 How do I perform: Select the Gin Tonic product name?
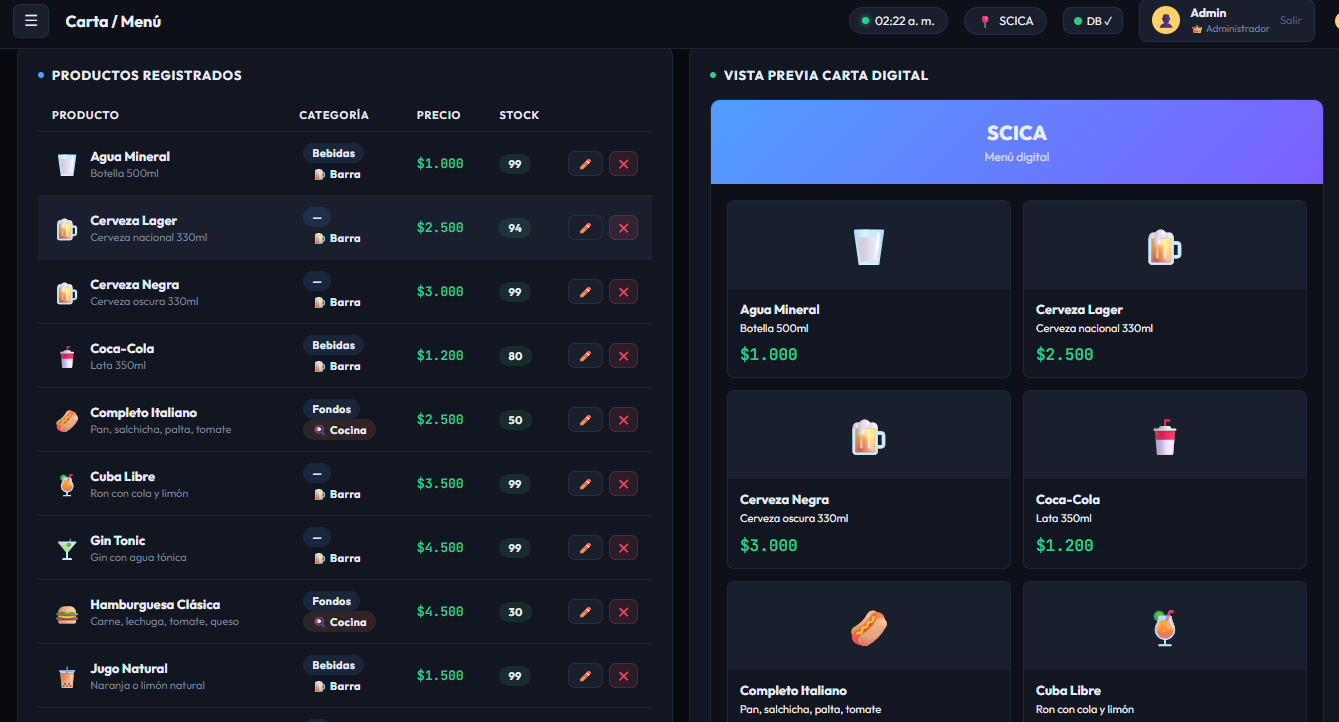[118, 540]
